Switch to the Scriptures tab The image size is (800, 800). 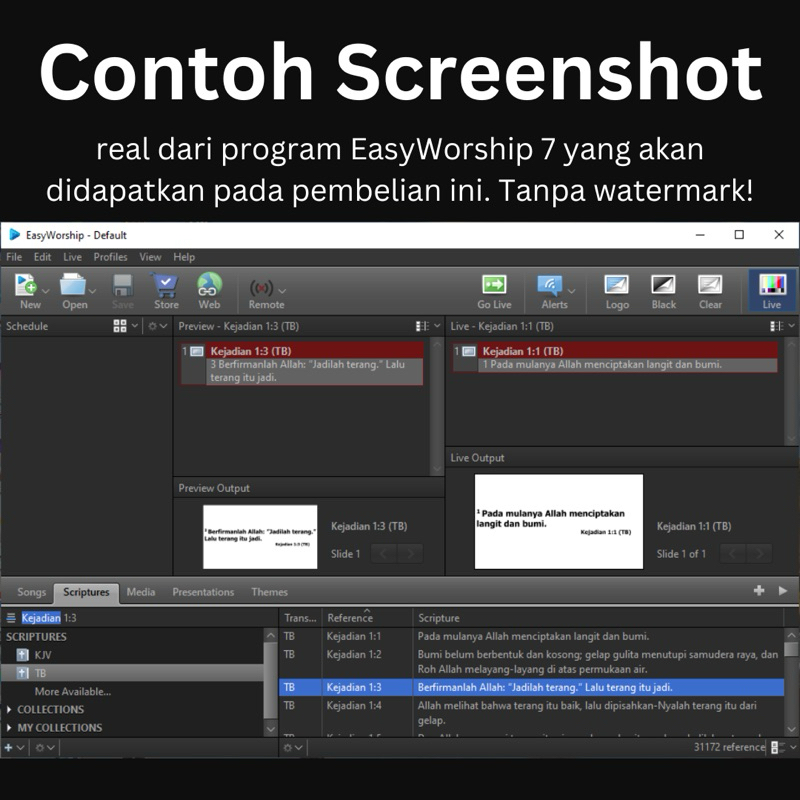click(86, 592)
